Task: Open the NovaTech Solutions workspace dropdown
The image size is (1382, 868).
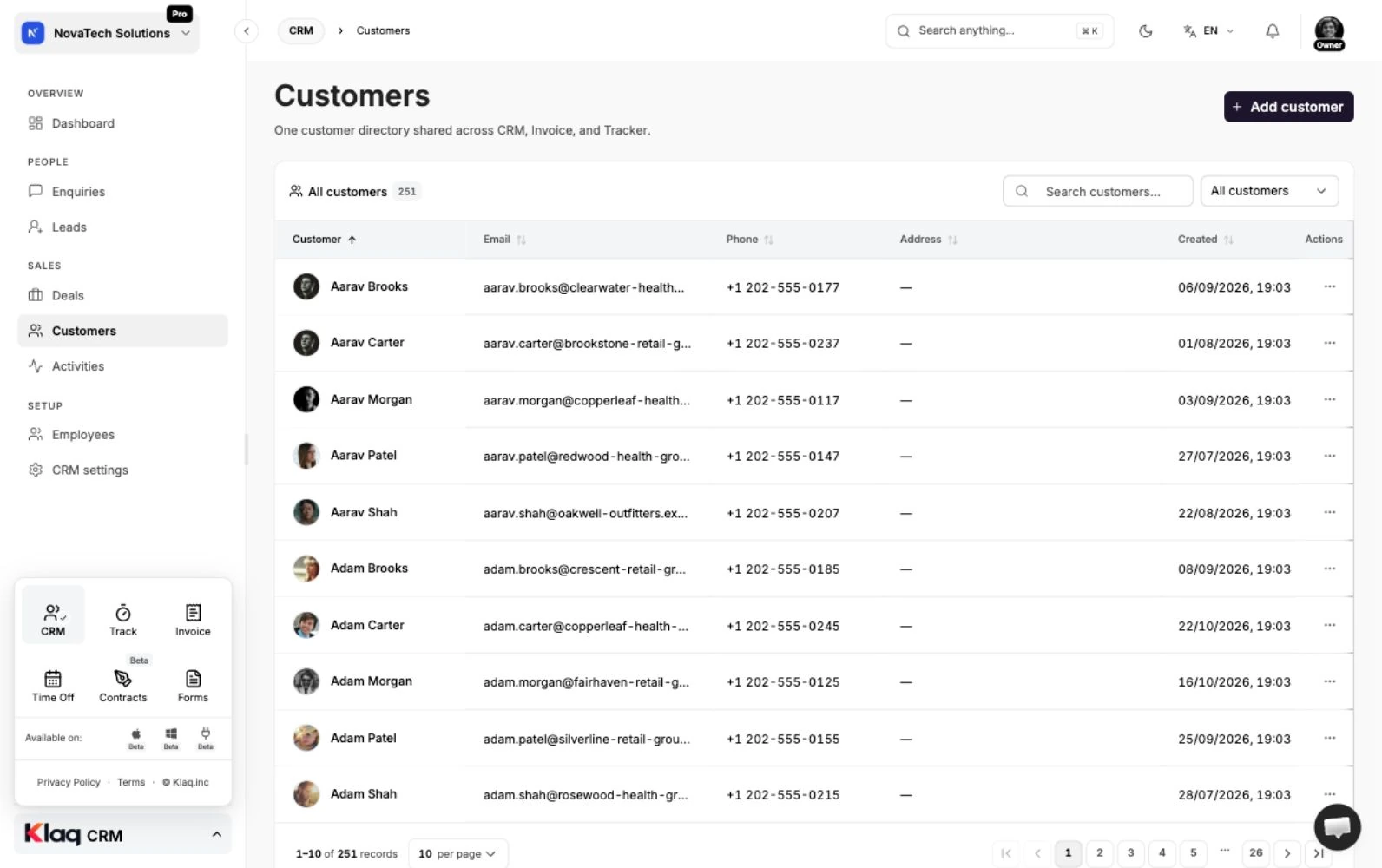Action: click(107, 33)
